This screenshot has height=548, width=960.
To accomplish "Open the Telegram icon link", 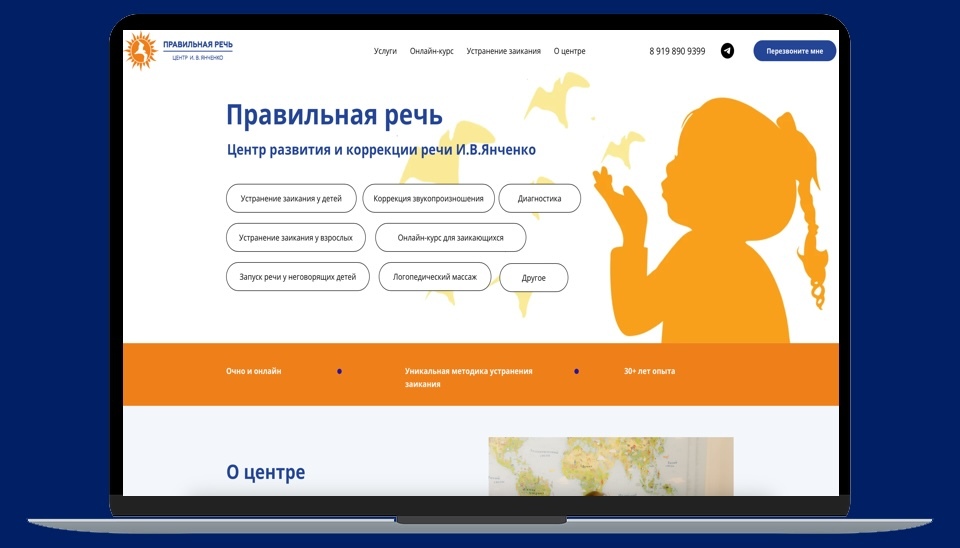I will 727,51.
